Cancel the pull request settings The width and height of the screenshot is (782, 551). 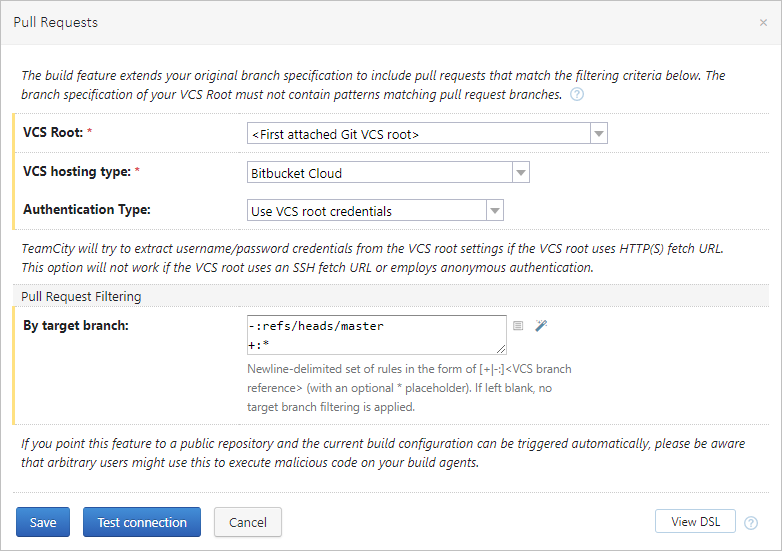coord(248,522)
